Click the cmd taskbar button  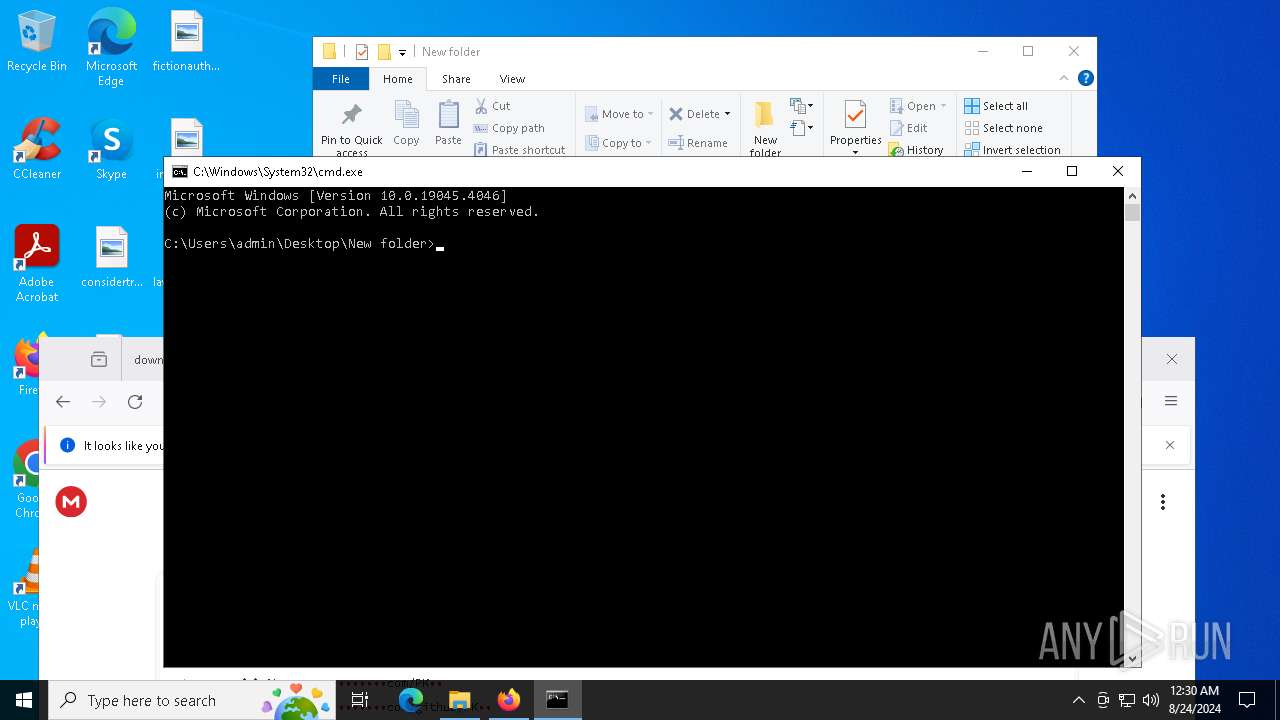click(557, 700)
